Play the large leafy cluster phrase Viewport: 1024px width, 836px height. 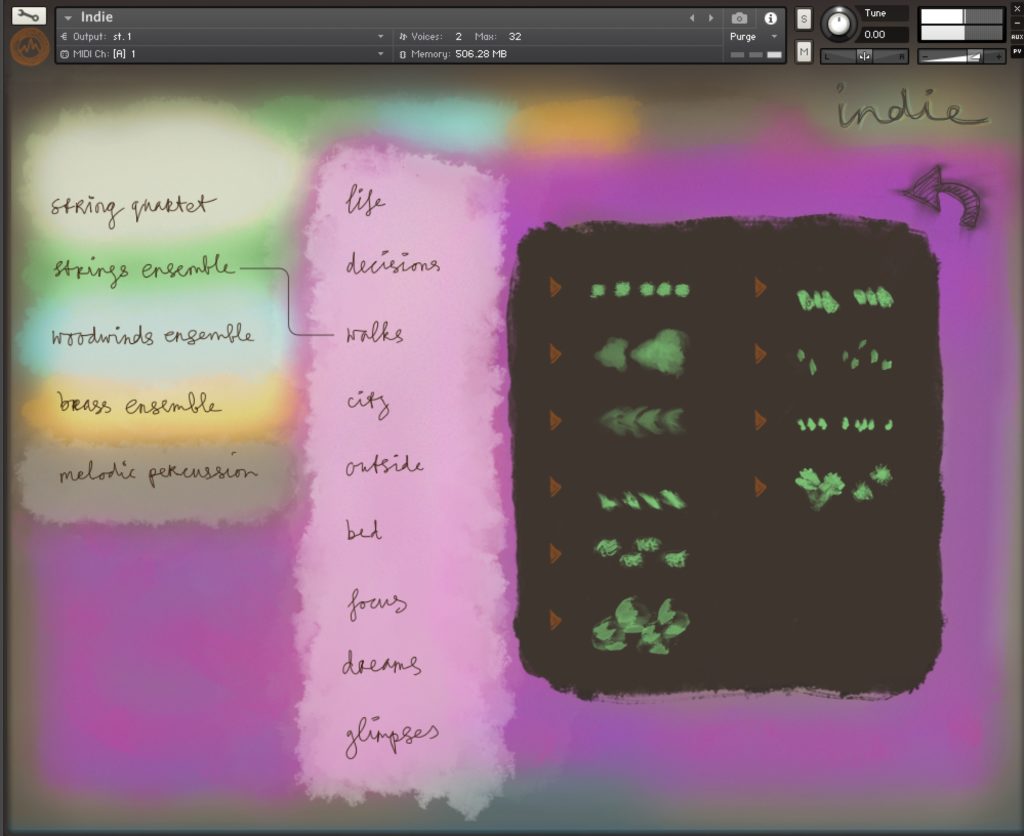[556, 620]
